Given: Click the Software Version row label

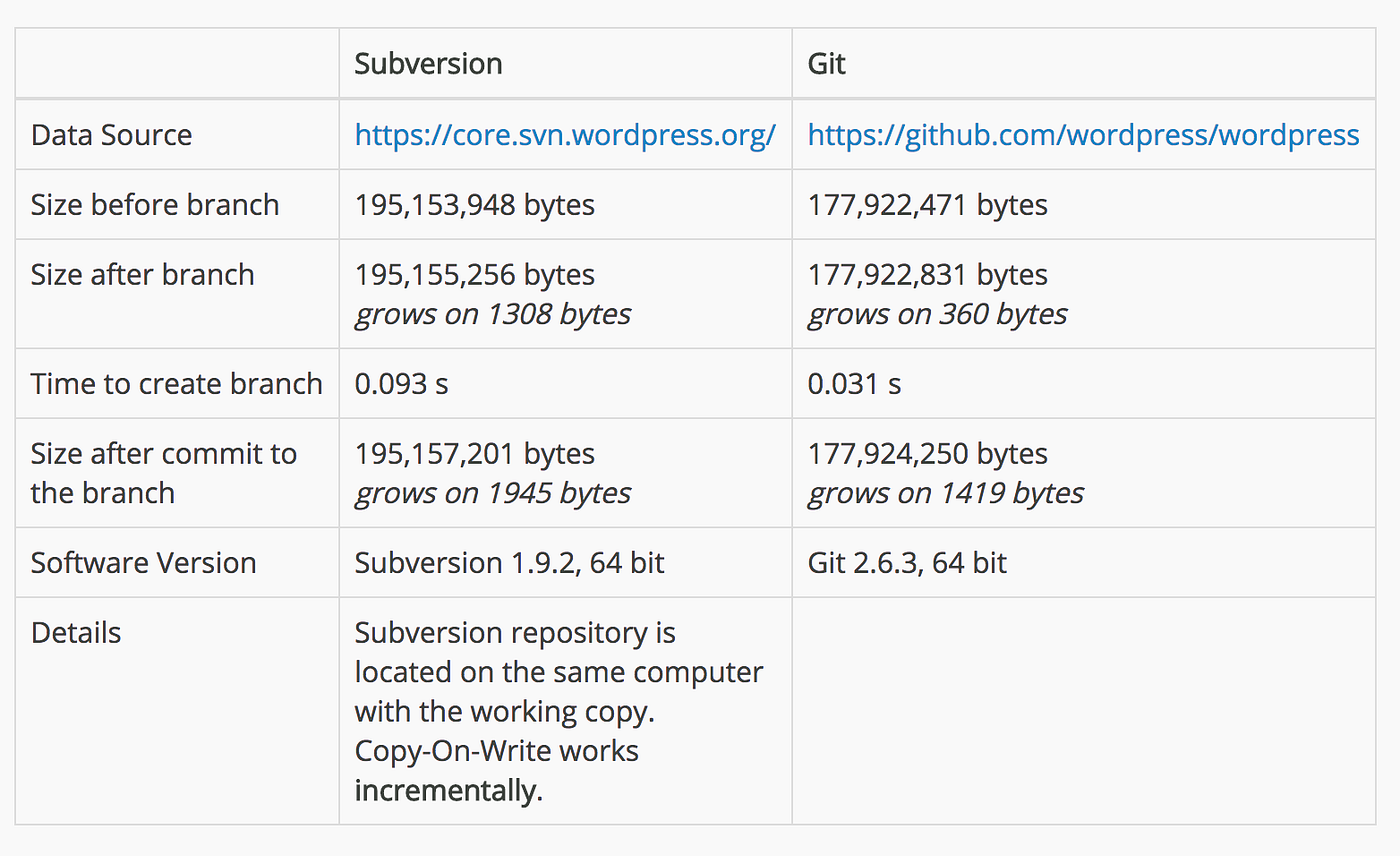Looking at the screenshot, I should point(144,563).
